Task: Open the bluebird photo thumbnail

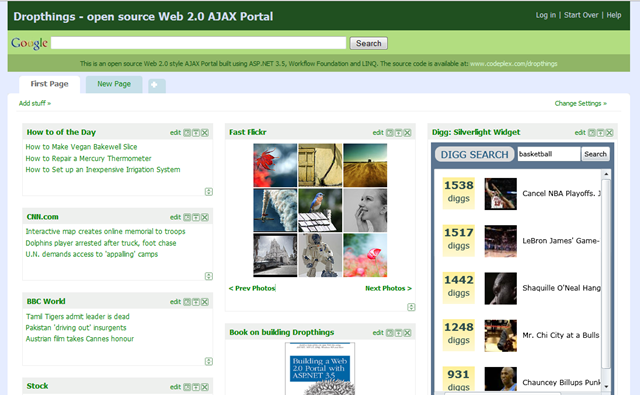Action: (320, 210)
